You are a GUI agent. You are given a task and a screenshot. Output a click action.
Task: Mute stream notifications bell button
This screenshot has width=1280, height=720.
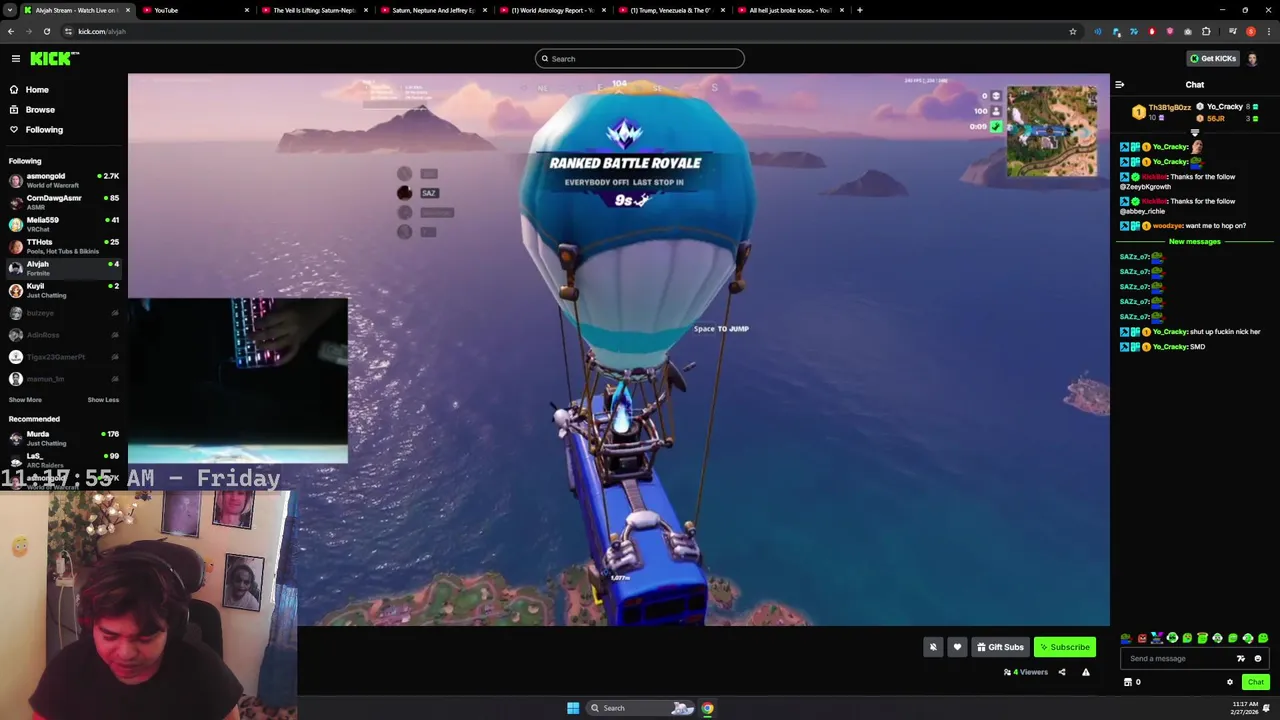pyautogui.click(x=933, y=647)
